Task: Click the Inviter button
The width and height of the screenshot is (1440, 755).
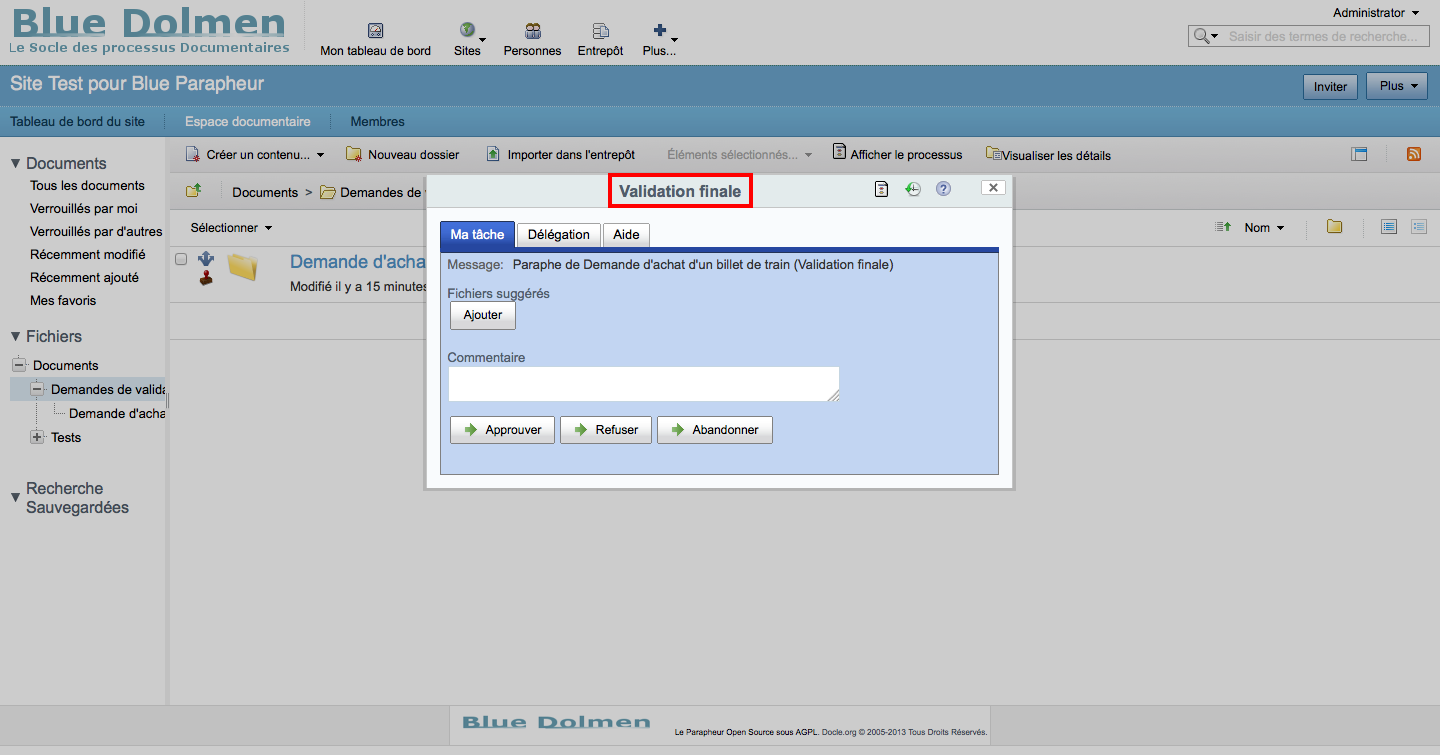Action: [x=1330, y=86]
